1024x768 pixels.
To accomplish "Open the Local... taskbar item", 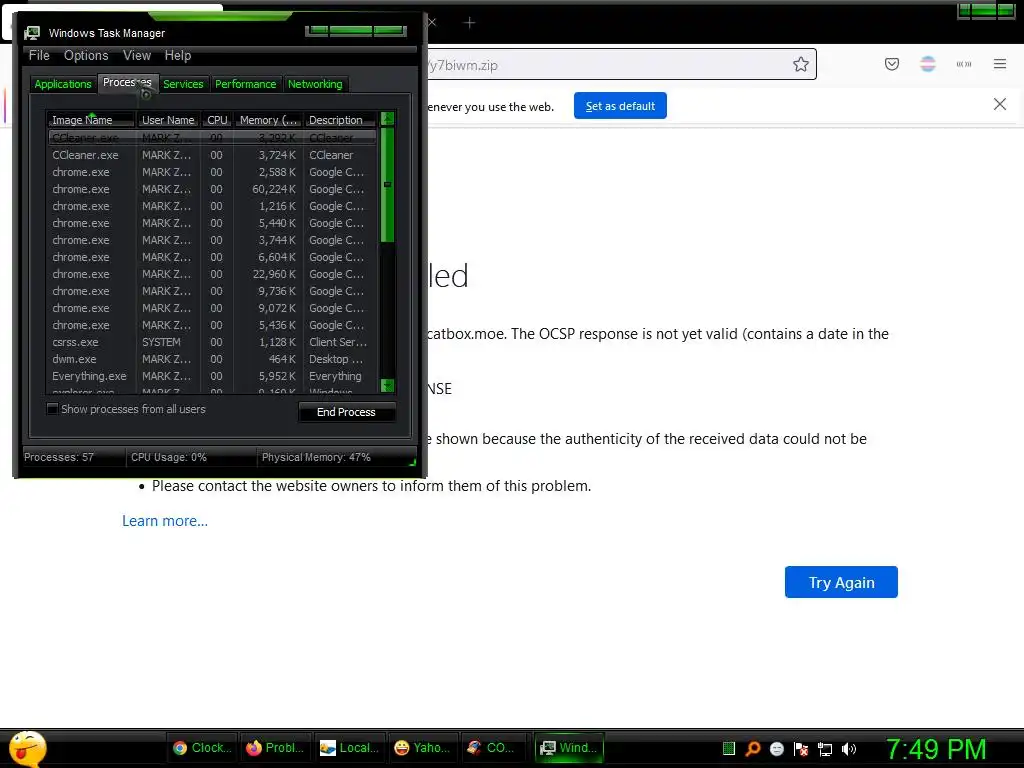I will pos(349,748).
